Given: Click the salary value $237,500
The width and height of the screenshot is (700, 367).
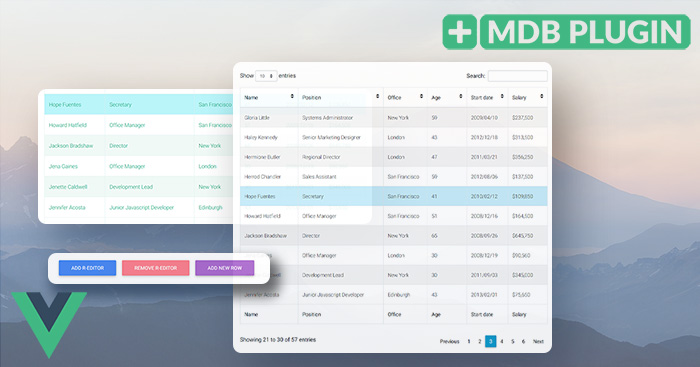Looking at the screenshot, I should [523, 118].
